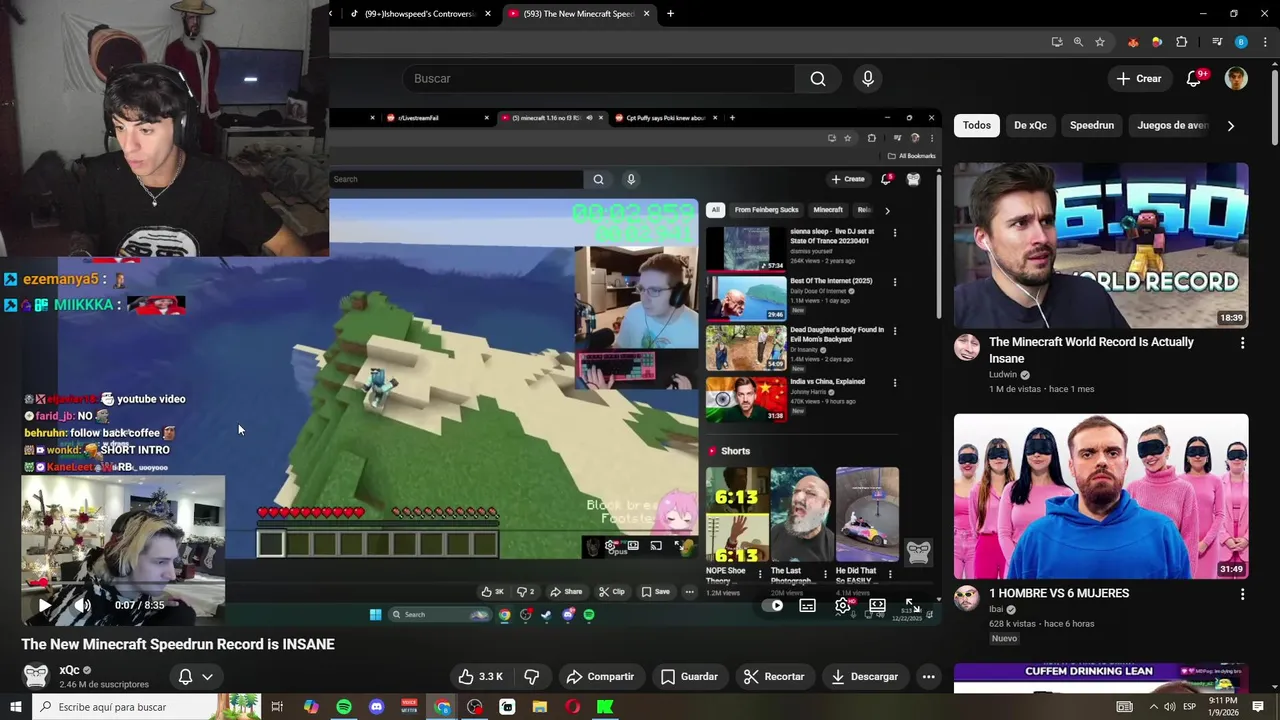Open the Kick app on the taskbar
Viewport: 1280px width, 720px height.
click(605, 707)
